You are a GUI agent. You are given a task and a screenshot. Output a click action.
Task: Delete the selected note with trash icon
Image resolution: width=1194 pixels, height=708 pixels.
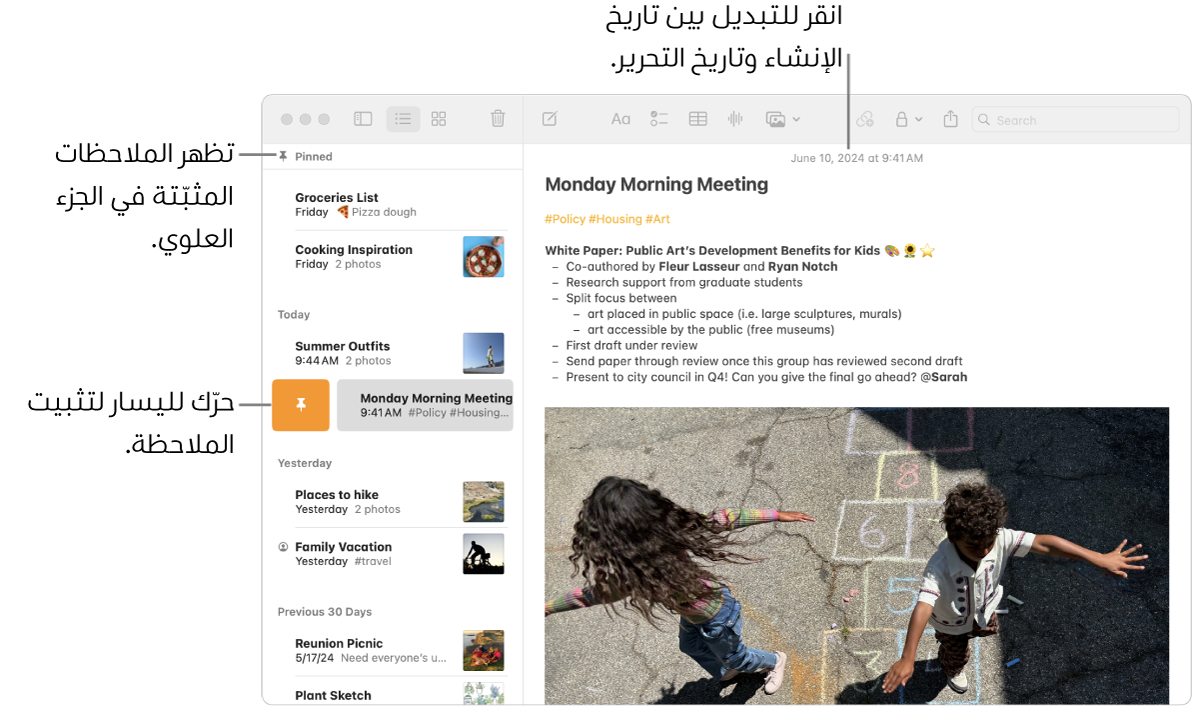pos(498,119)
